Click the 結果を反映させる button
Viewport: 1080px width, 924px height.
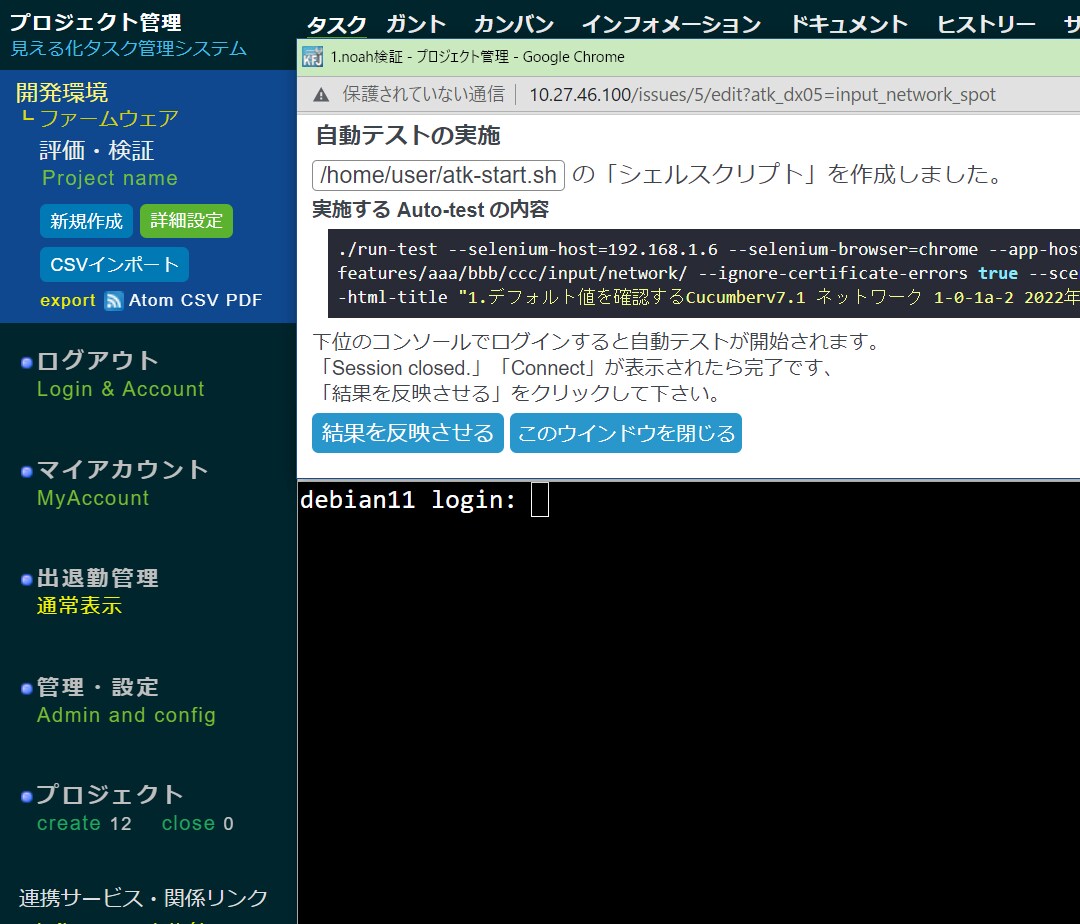pos(408,433)
